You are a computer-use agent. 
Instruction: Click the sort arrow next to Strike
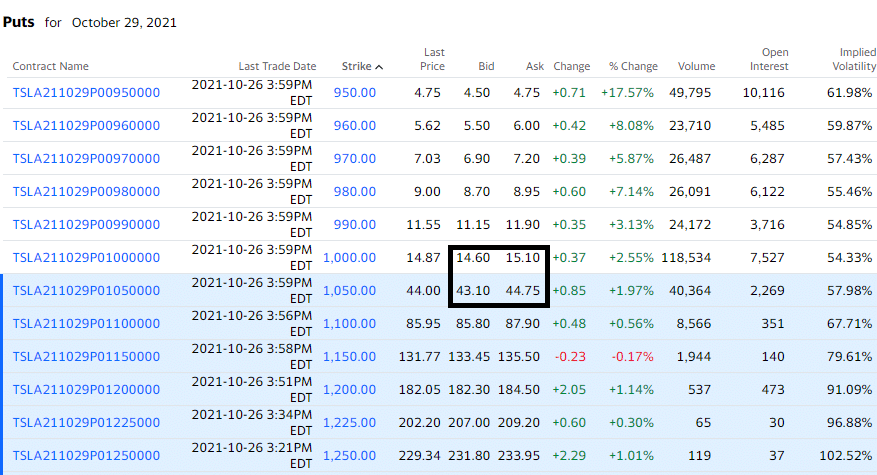tap(379, 67)
